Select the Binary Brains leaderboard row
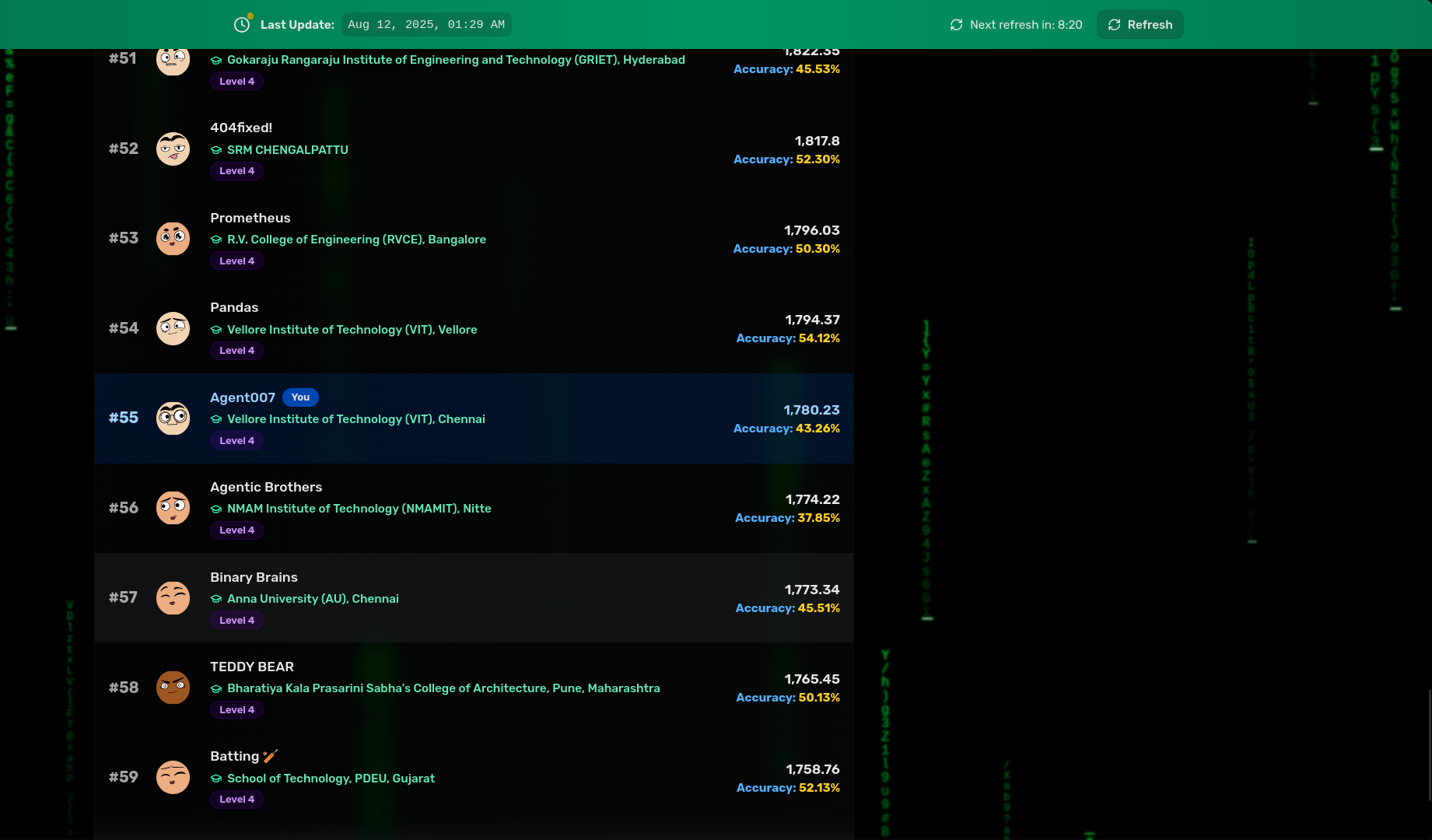 click(x=474, y=597)
